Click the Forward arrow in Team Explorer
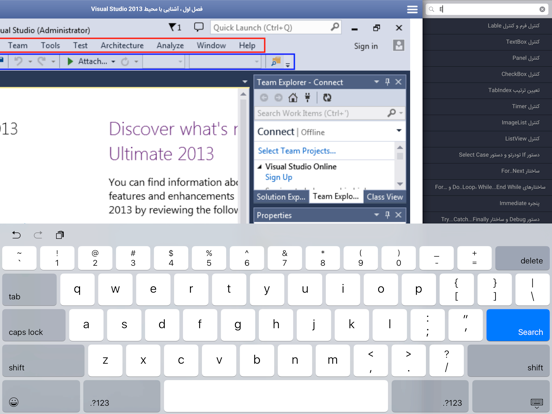Viewport: 552px width, 414px height. tap(278, 98)
